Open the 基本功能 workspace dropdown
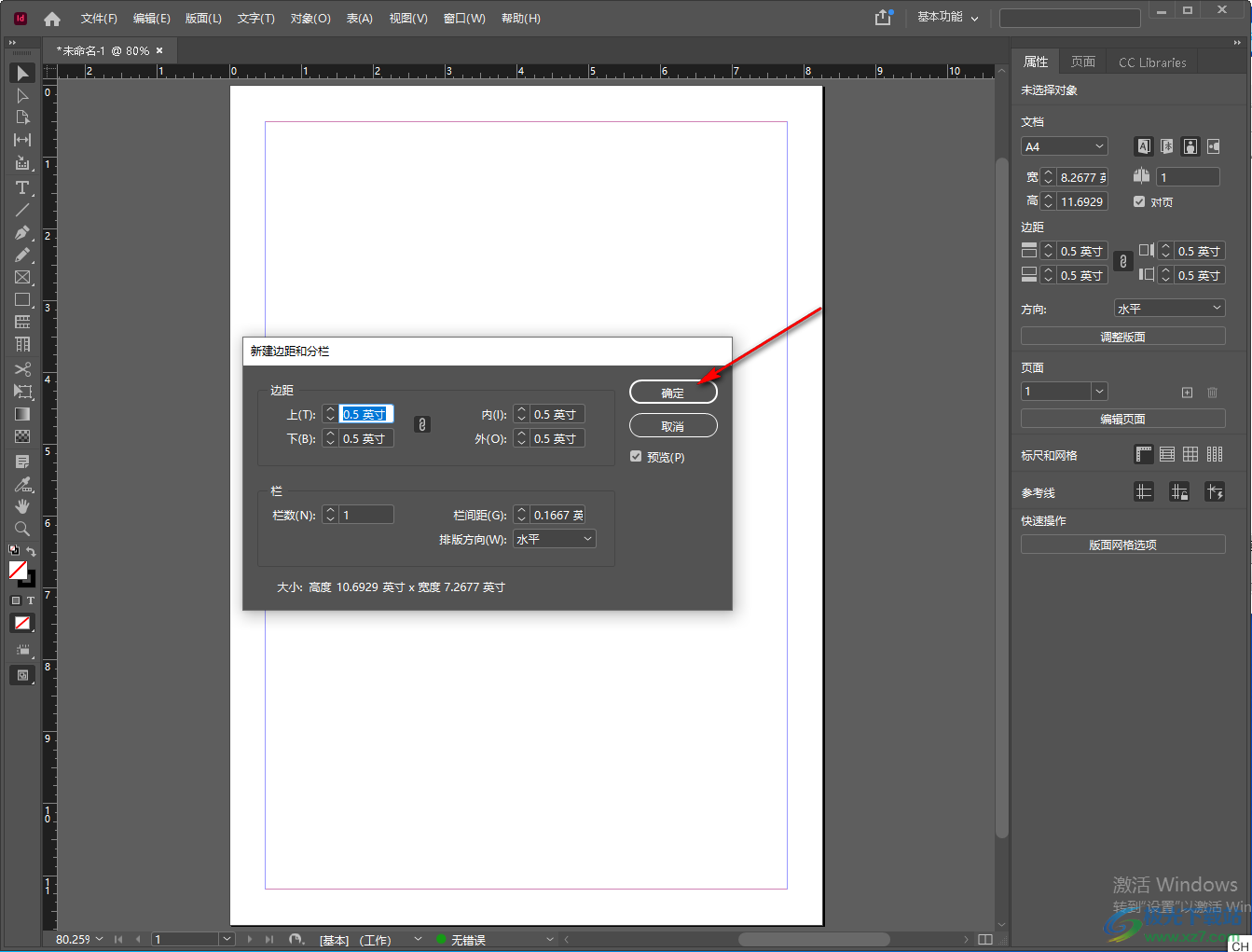Image resolution: width=1252 pixels, height=952 pixels. (x=948, y=18)
